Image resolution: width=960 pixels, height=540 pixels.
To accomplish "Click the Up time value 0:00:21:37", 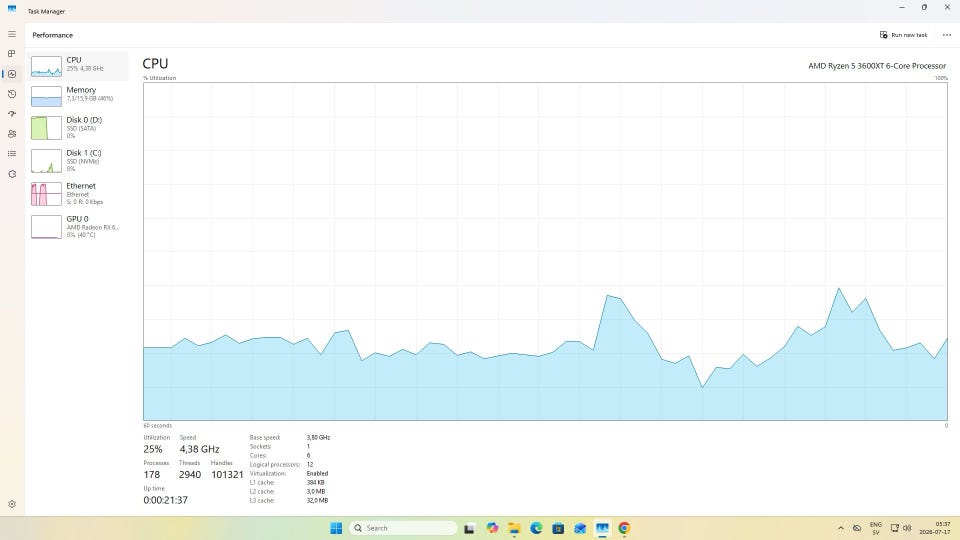I will pyautogui.click(x=165, y=500).
